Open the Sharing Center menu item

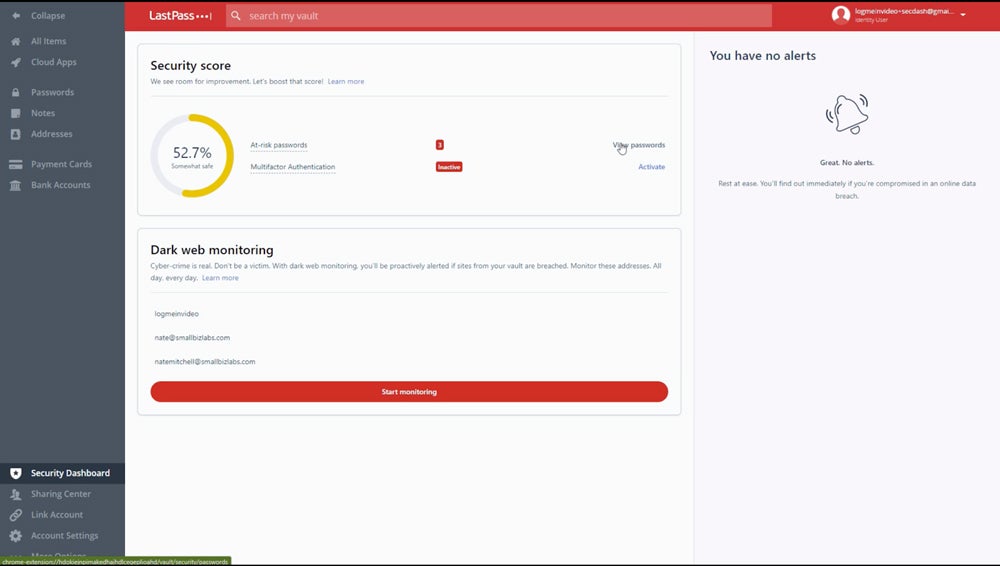60,494
